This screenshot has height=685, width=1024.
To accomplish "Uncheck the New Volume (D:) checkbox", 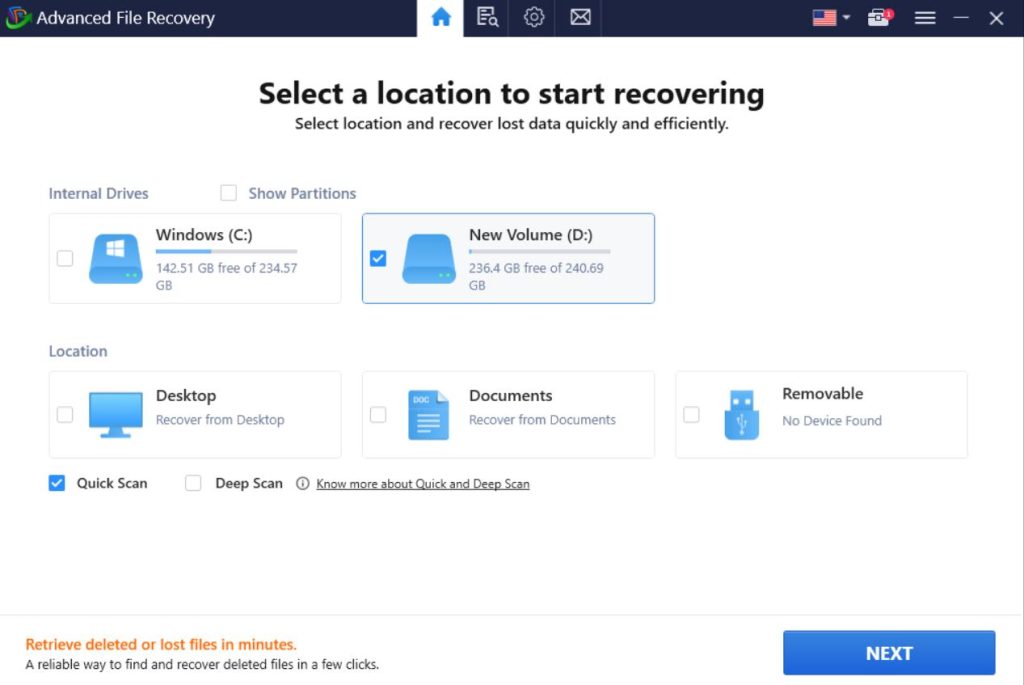I will click(x=377, y=258).
